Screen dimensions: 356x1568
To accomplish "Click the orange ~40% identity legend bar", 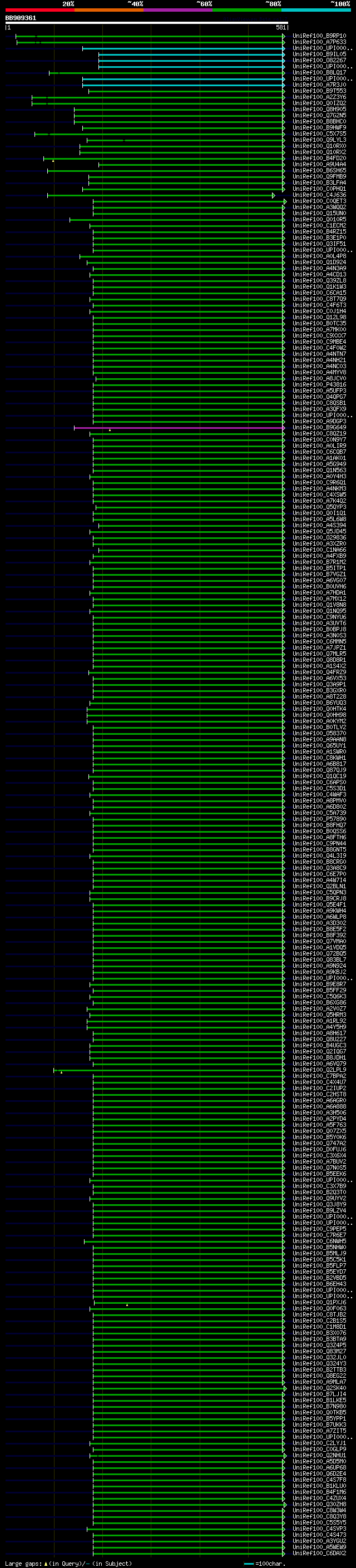I will pyautogui.click(x=109, y=10).
